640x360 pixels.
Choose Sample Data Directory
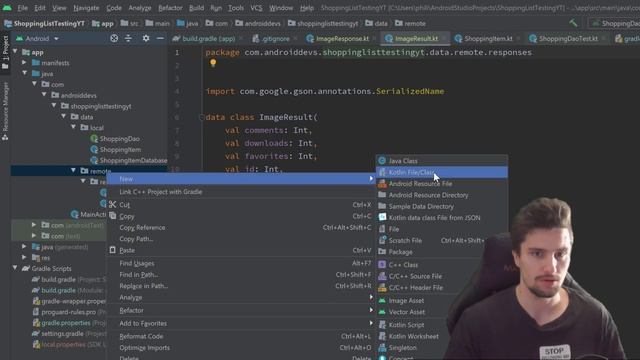pos(442,207)
